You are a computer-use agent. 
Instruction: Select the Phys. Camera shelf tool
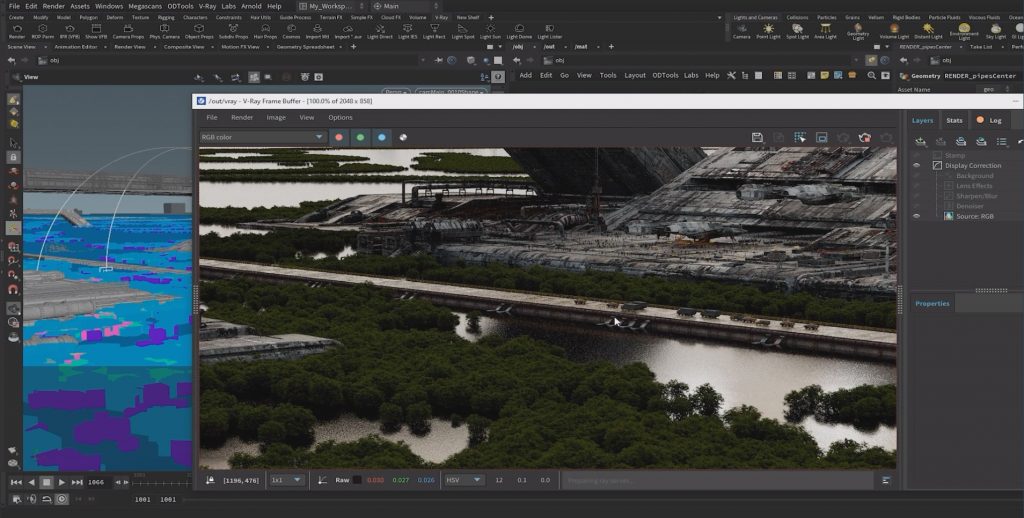(165, 29)
